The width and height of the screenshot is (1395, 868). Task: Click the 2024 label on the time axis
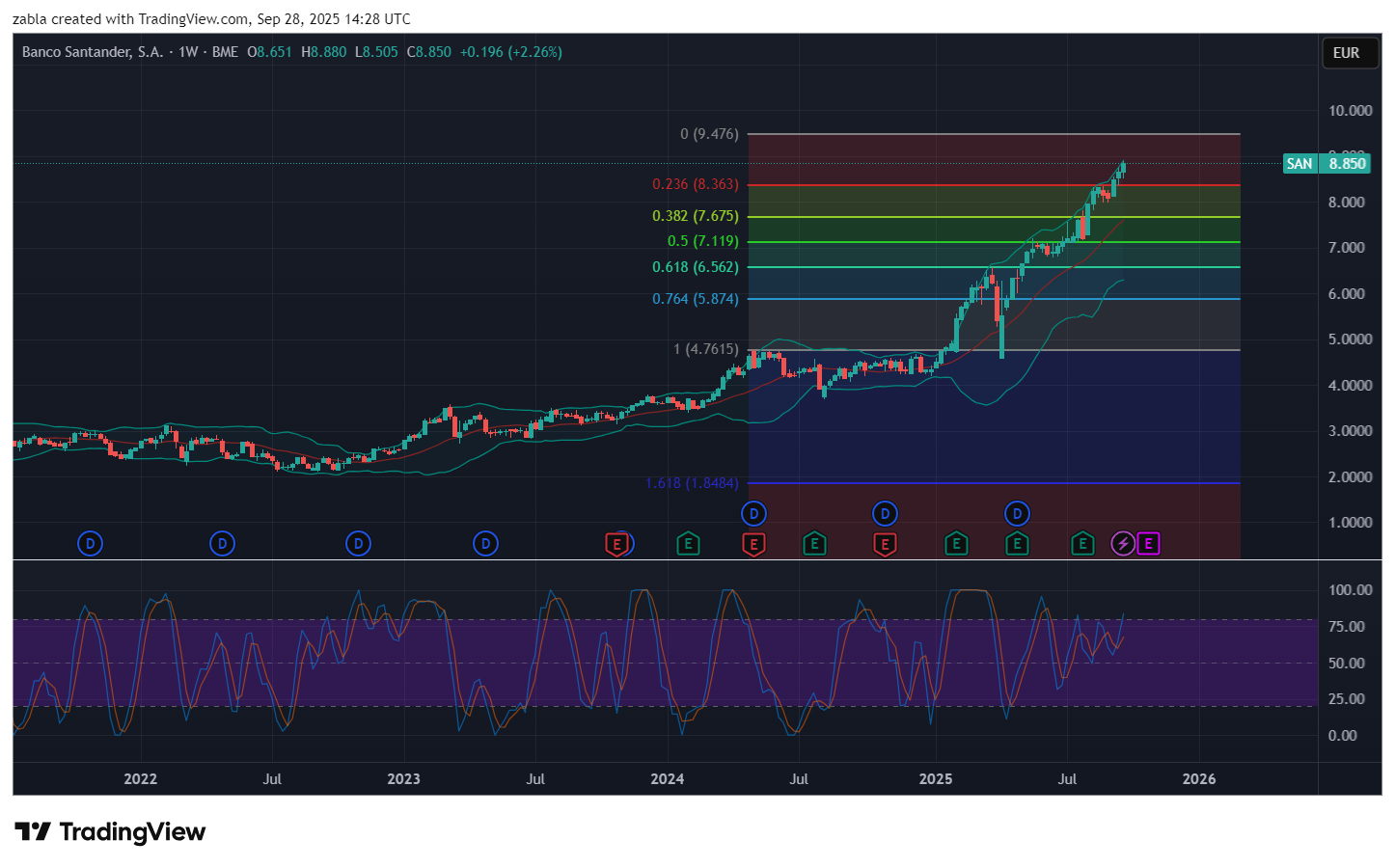667,779
